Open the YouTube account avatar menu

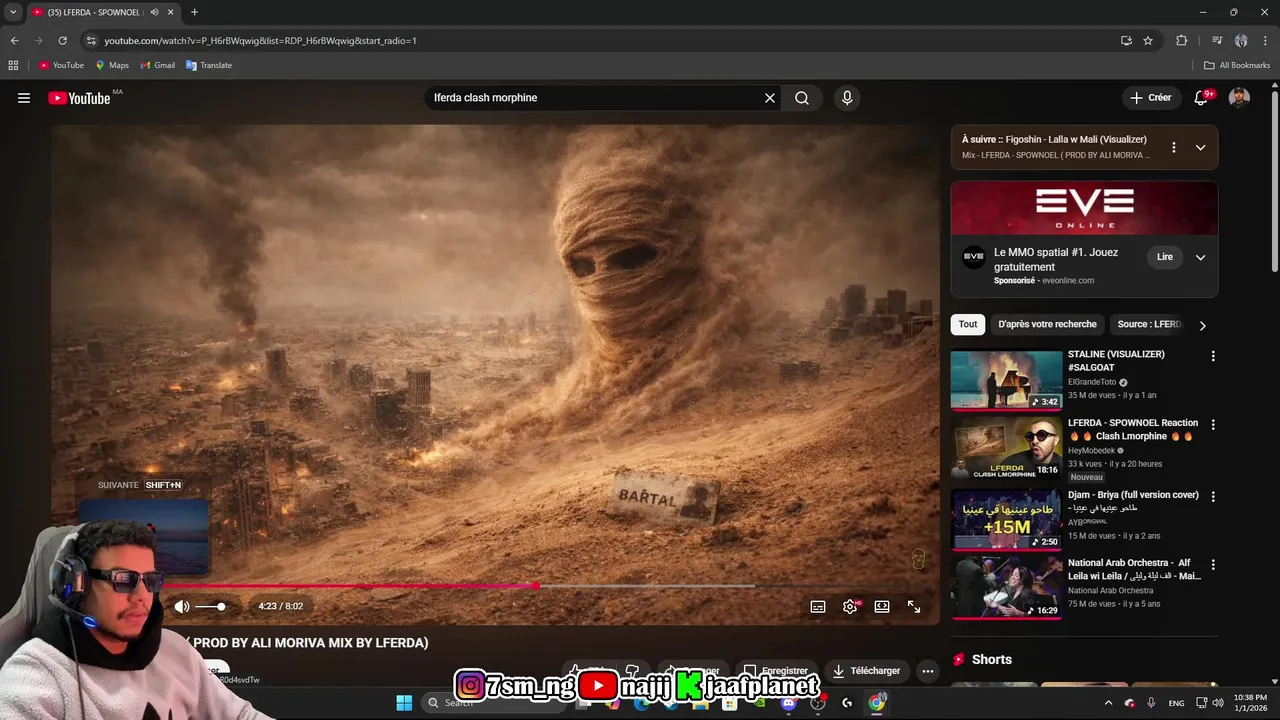[1239, 98]
